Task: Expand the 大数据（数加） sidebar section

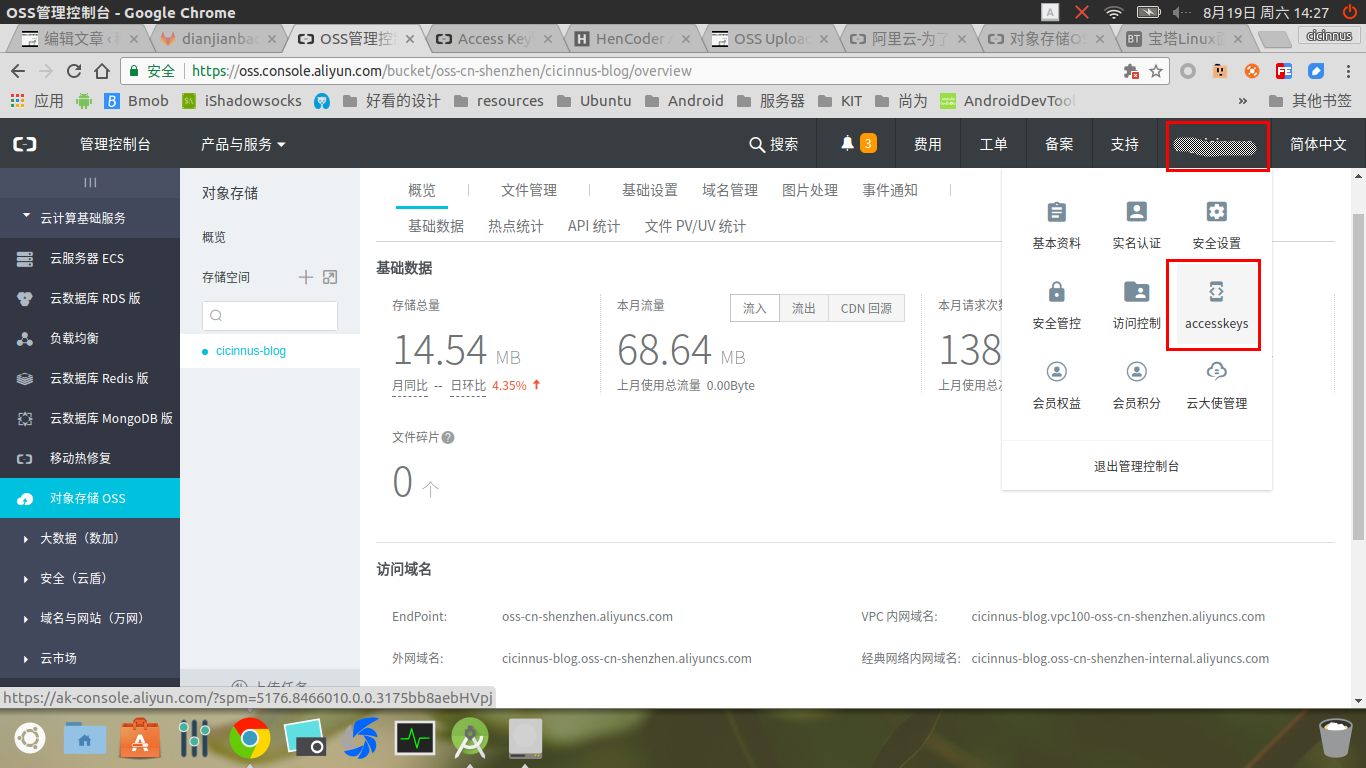Action: click(x=79, y=538)
